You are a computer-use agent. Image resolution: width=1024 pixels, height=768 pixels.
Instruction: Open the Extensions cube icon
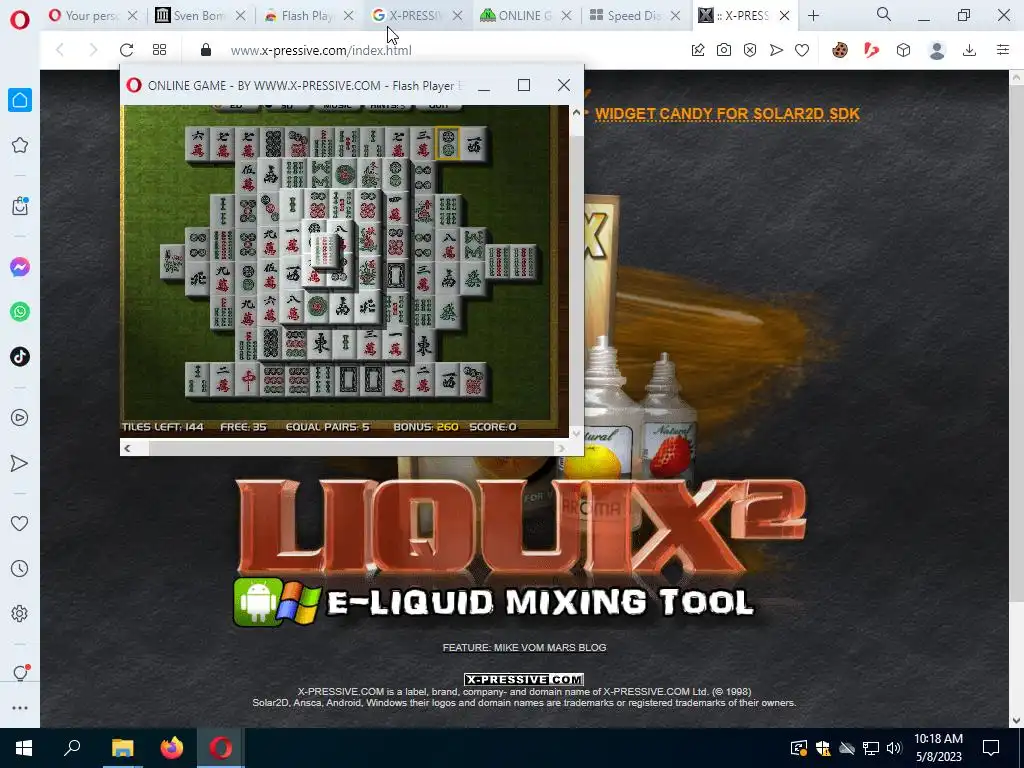[903, 50]
